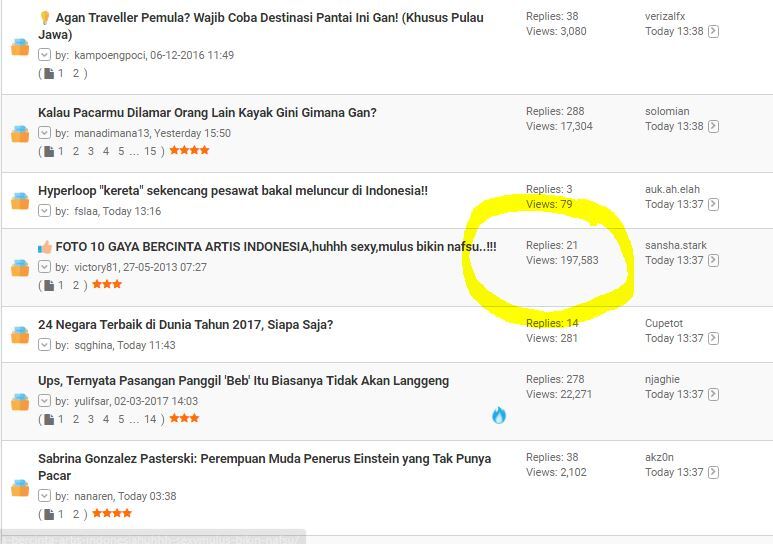Screen dimensions: 773x544
Task: Click blue flame hot thread icon
Action: point(499,415)
